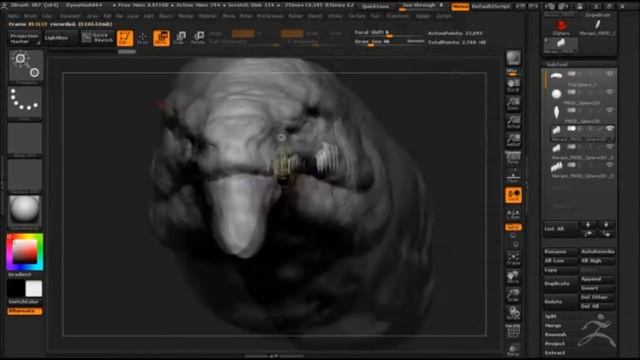This screenshot has width=640, height=360.
Task: Open the Zplugin menu
Action: click(423, 16)
